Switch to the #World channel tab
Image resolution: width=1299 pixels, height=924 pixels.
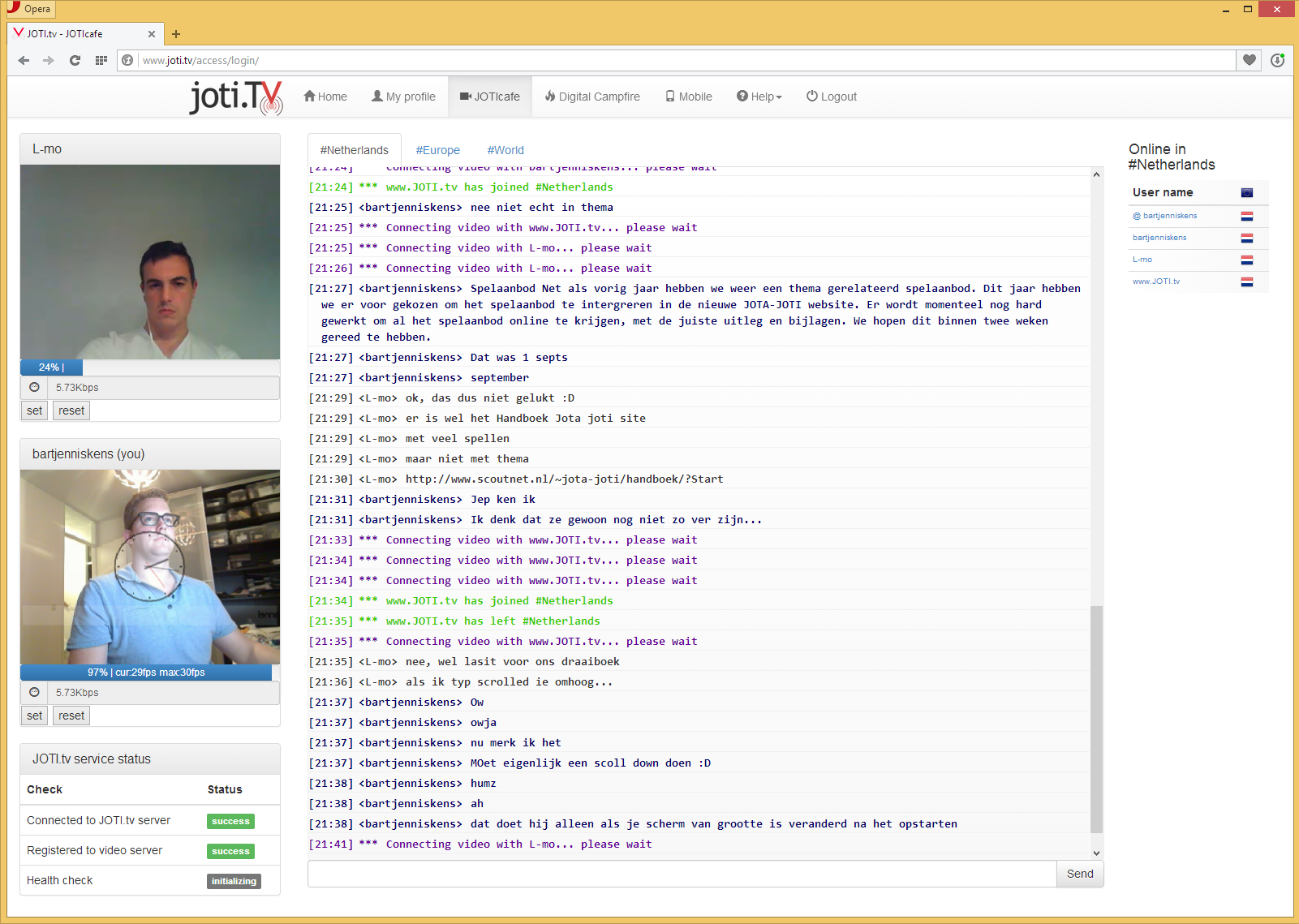point(505,150)
